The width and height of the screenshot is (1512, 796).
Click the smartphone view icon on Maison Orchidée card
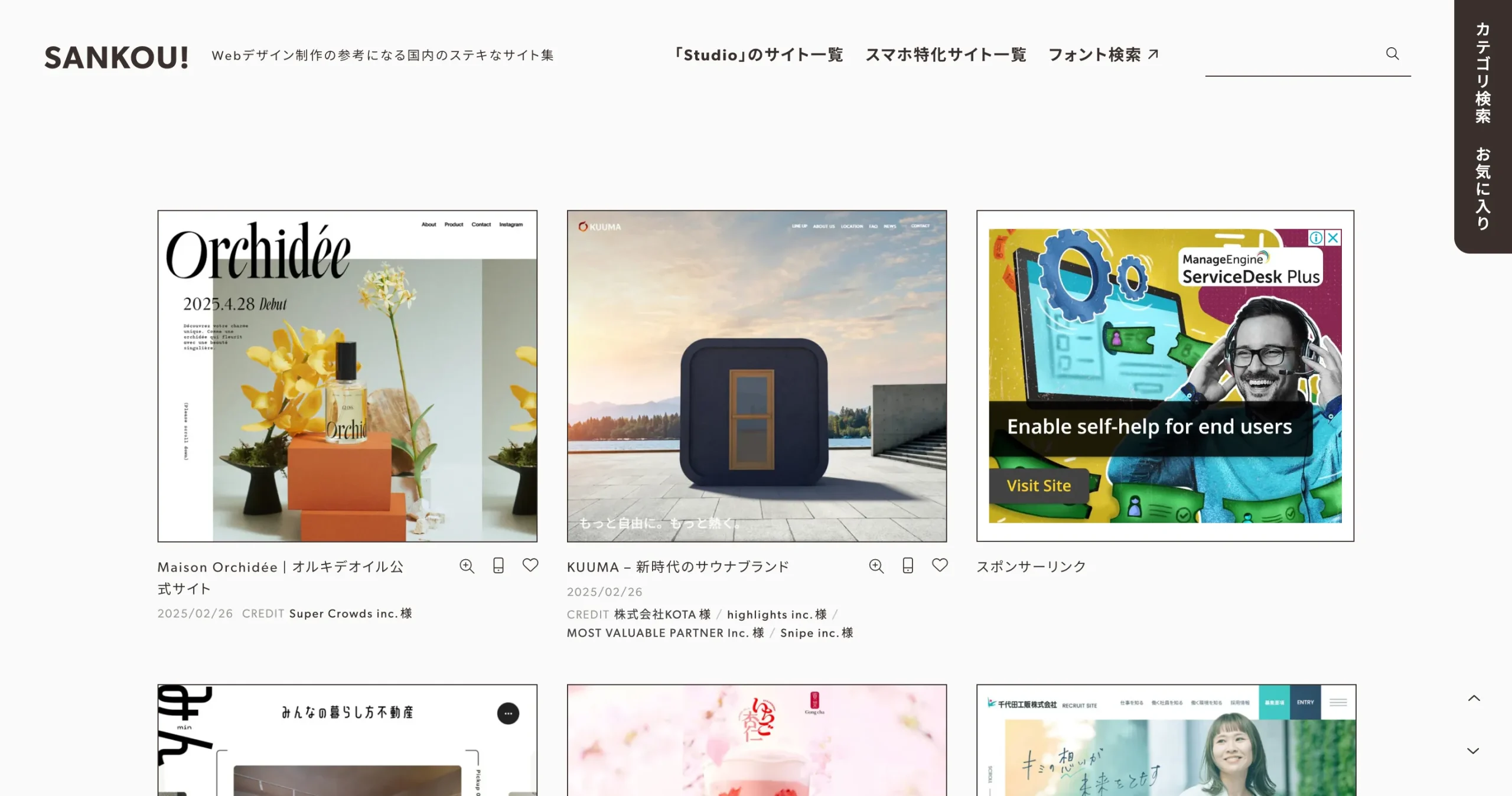[x=499, y=566]
